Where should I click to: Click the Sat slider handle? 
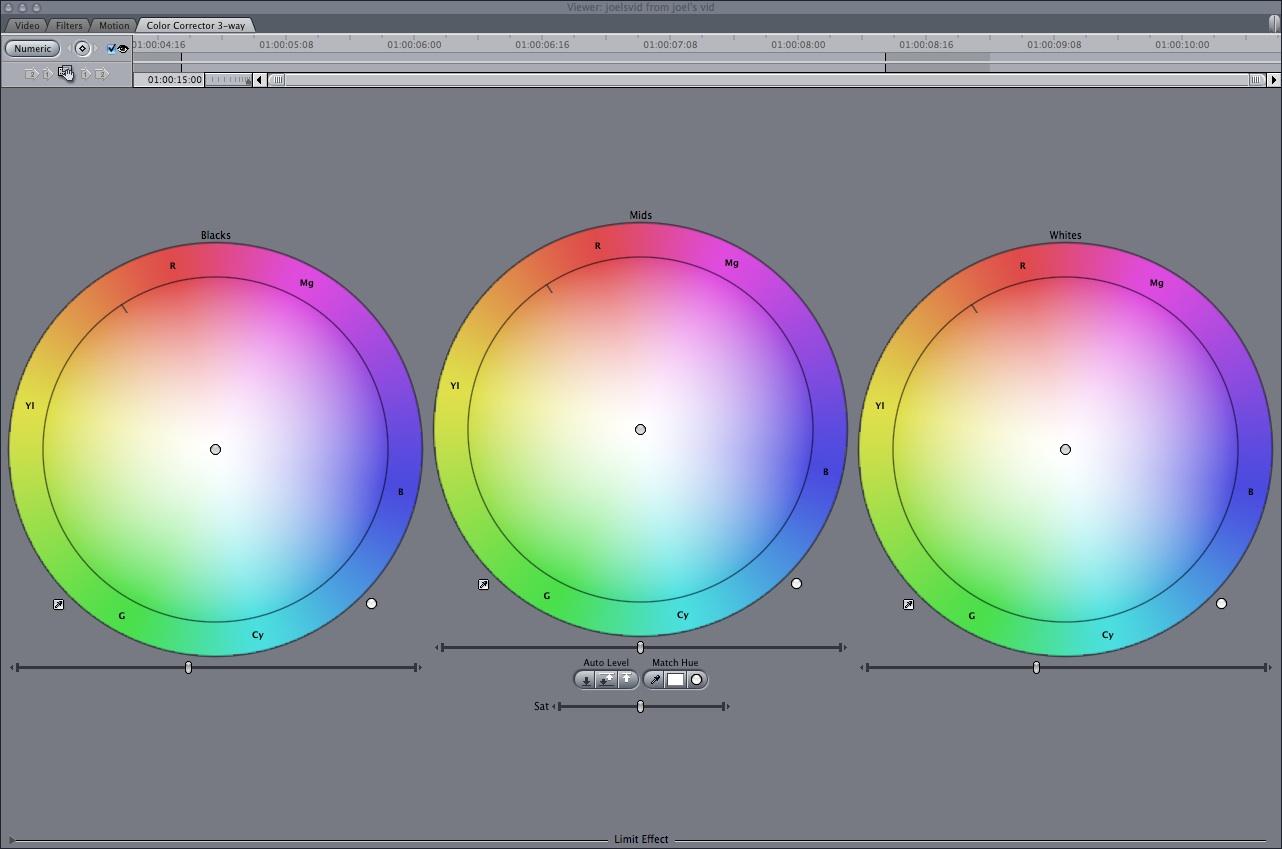coord(640,706)
